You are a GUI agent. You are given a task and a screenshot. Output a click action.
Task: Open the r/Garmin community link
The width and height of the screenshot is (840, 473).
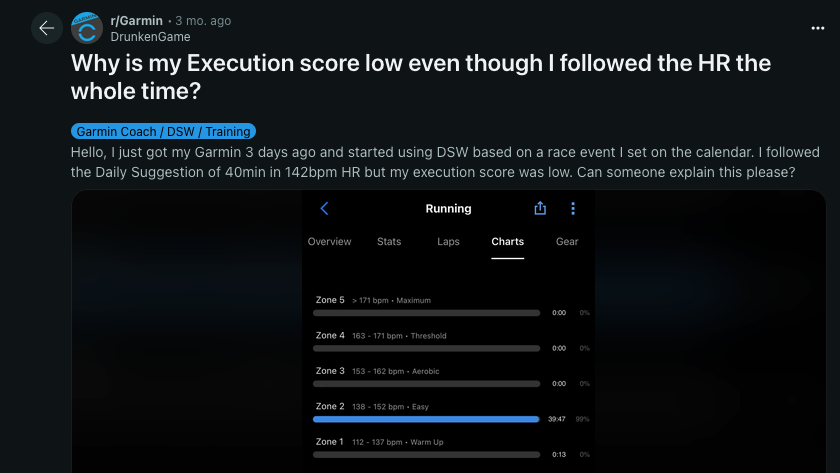click(136, 21)
